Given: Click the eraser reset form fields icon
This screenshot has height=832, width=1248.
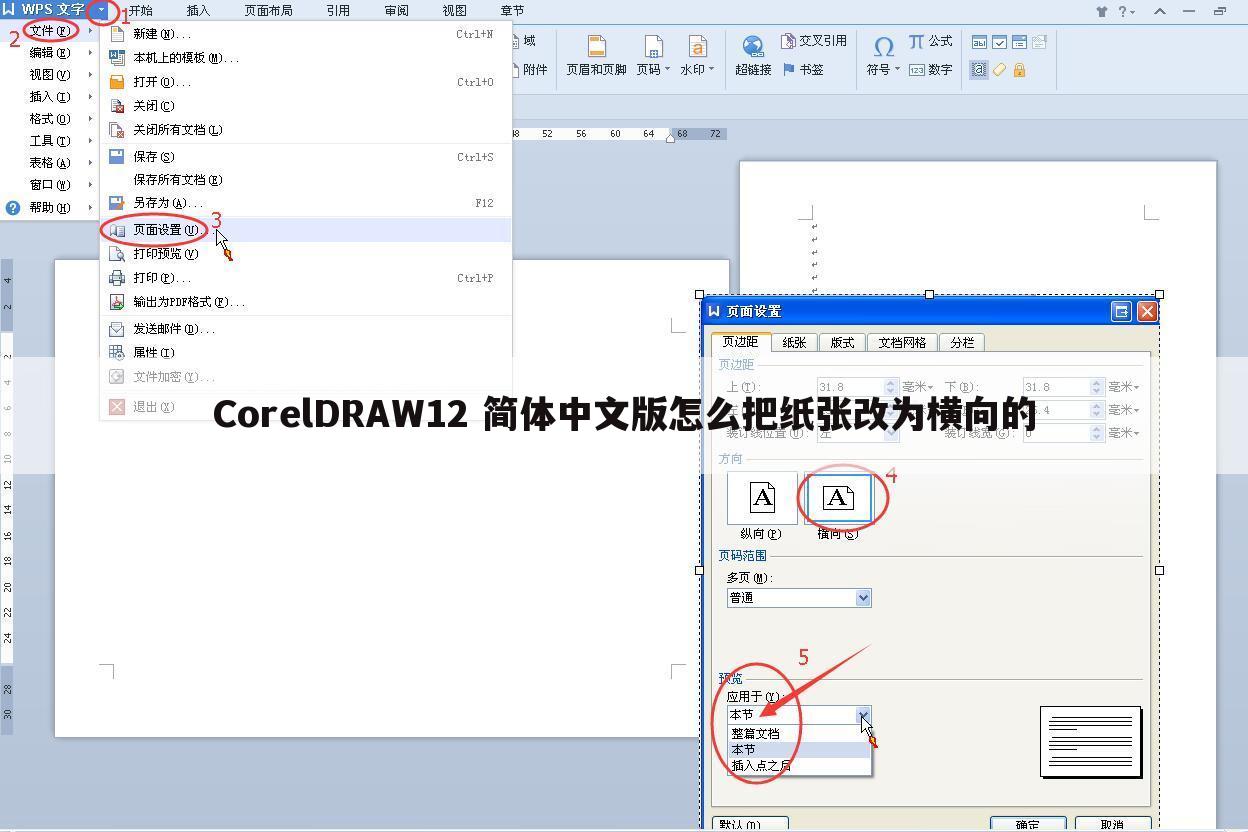Looking at the screenshot, I should click(x=999, y=70).
